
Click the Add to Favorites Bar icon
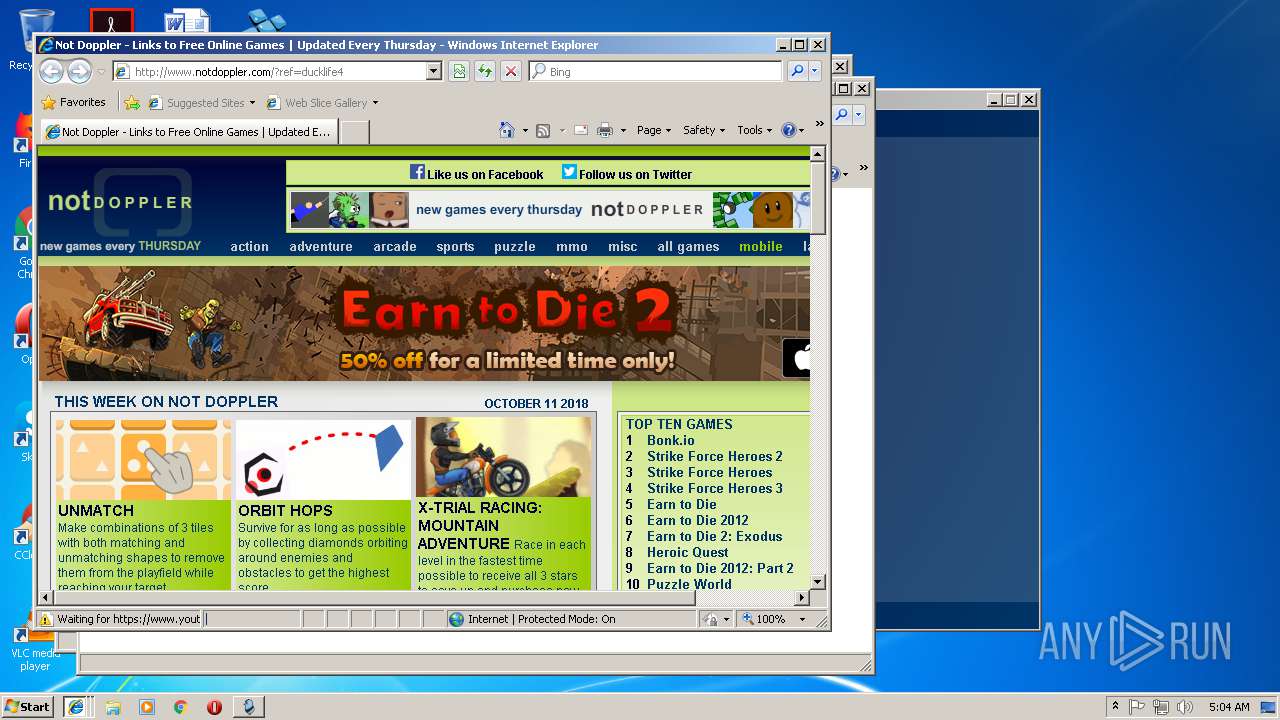132,102
